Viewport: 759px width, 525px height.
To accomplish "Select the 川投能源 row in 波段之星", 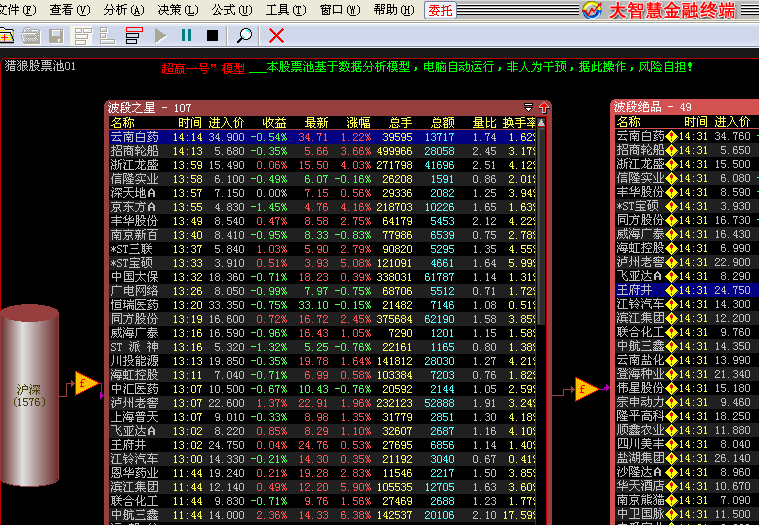I will tap(322, 361).
